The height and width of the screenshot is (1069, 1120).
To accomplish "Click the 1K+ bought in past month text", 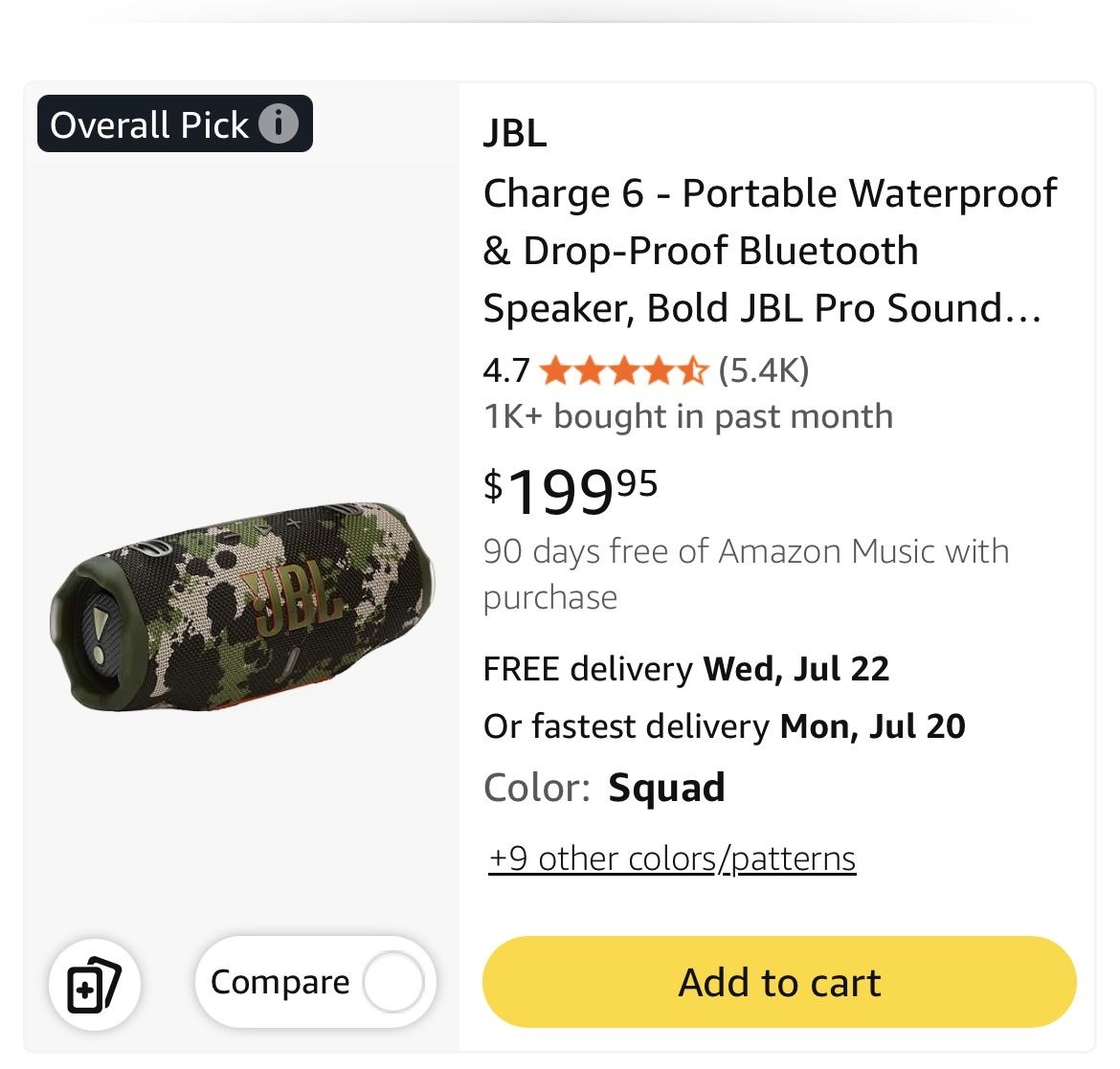I will pyautogui.click(x=688, y=416).
